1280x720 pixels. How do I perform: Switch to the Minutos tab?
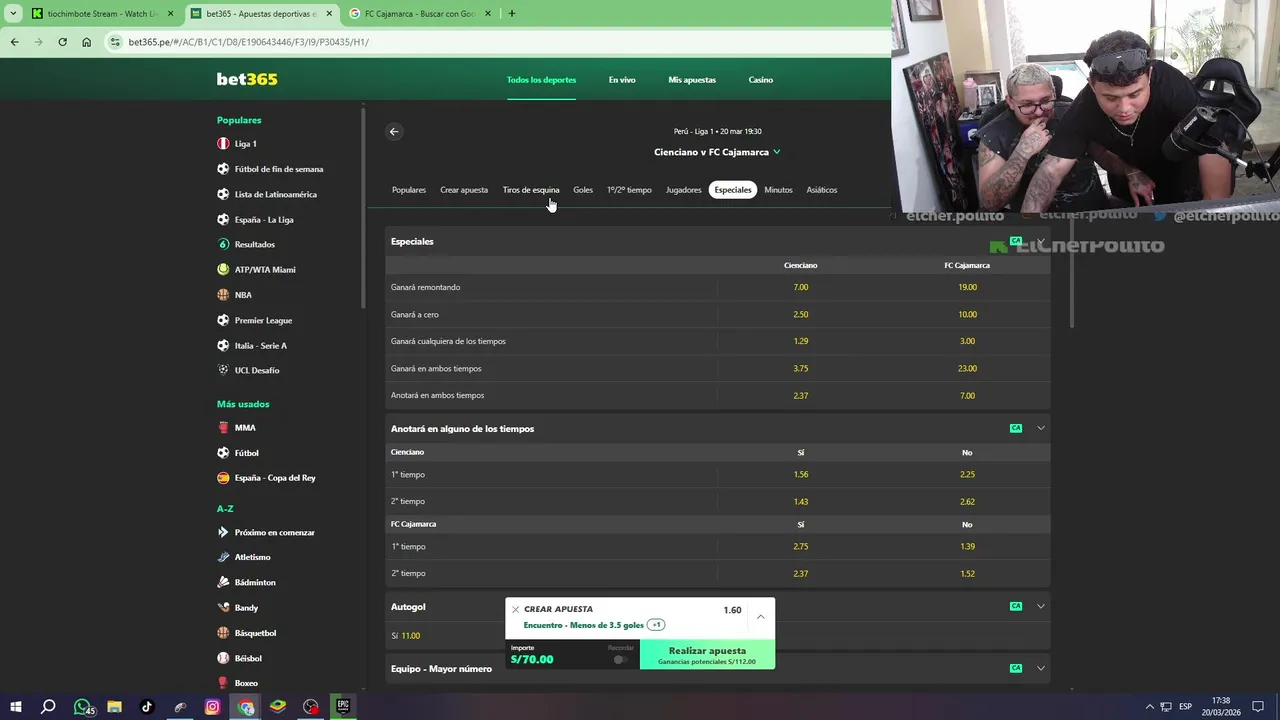778,190
